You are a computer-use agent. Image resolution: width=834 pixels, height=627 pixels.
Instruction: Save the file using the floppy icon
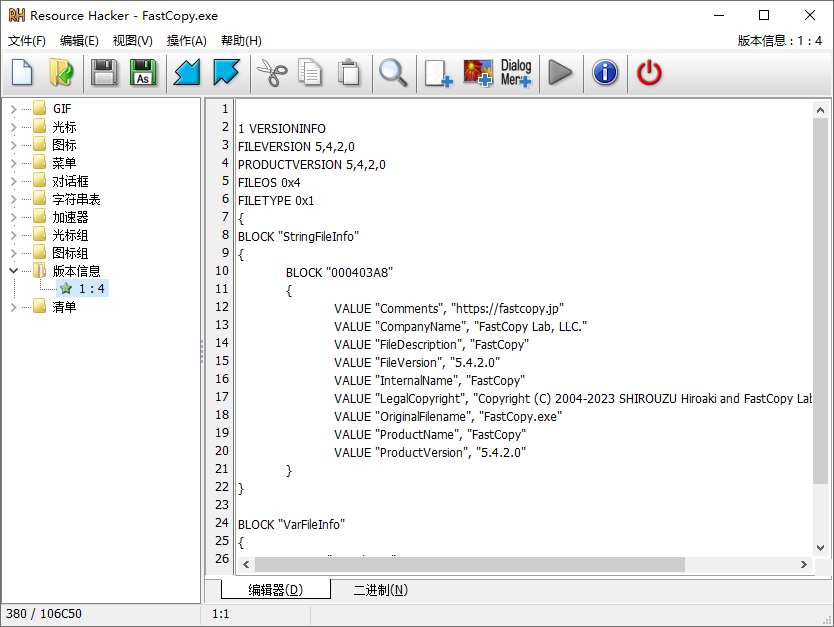[104, 73]
